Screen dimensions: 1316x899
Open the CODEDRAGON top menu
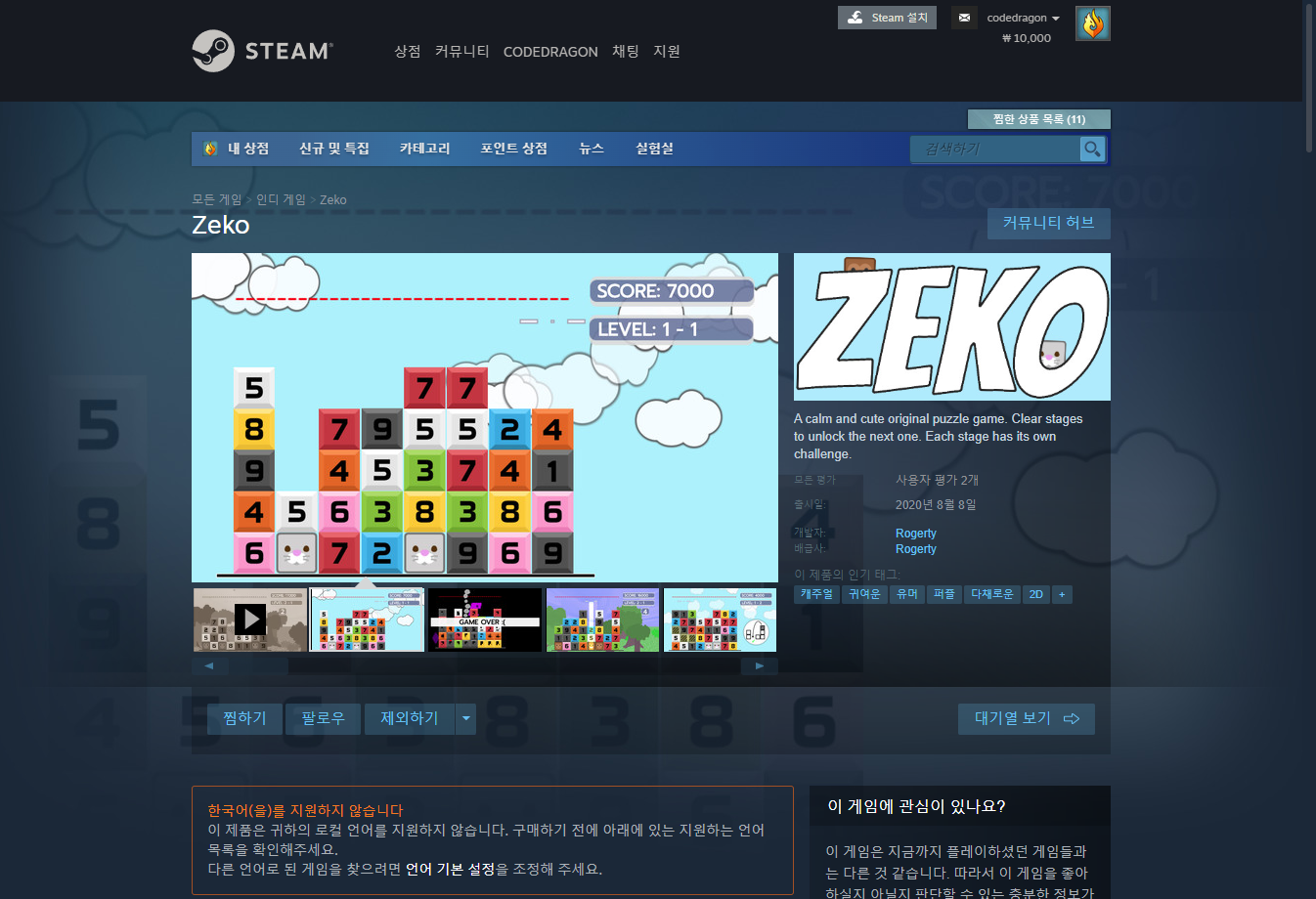[x=550, y=52]
